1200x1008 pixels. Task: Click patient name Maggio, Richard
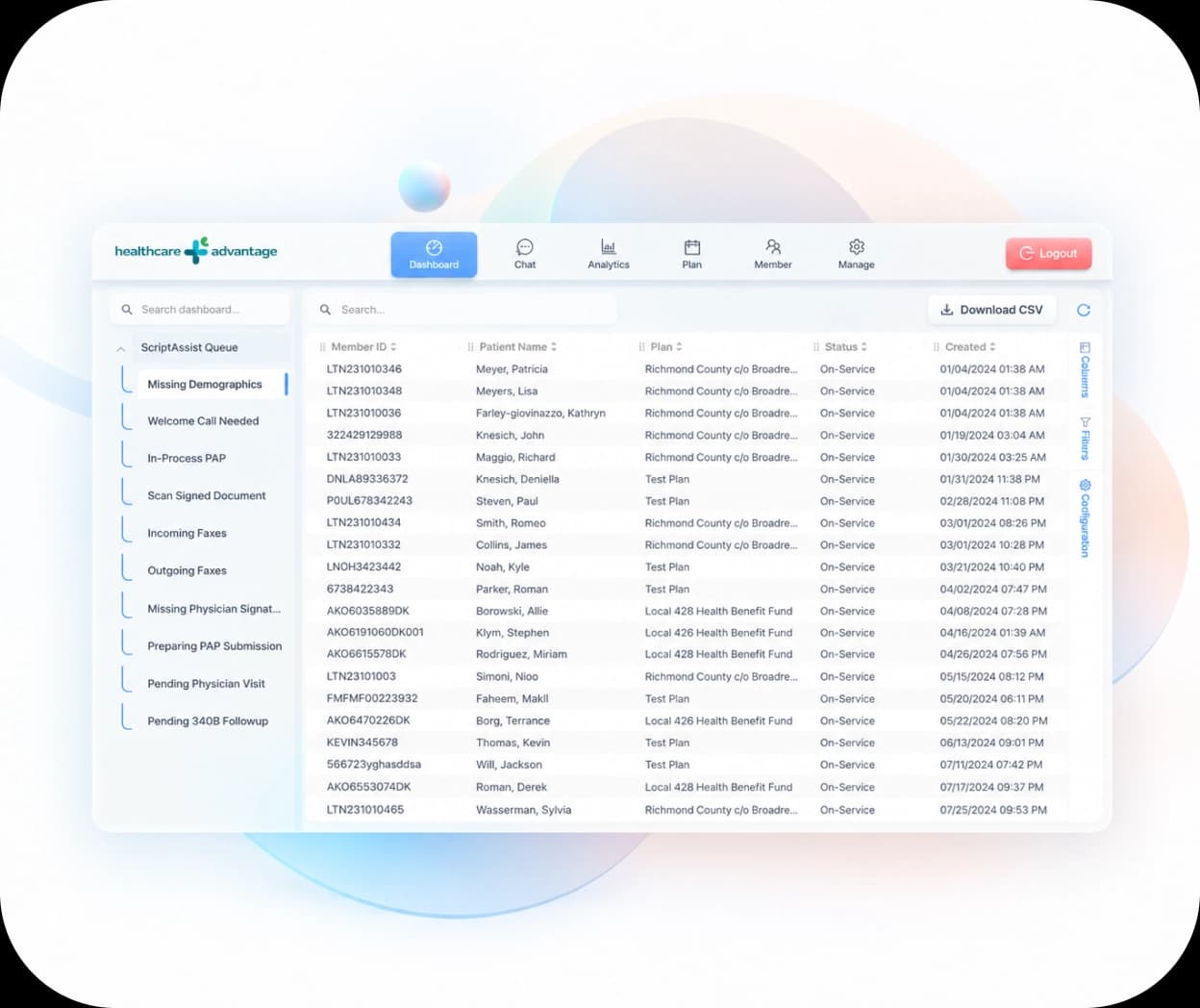click(x=515, y=458)
